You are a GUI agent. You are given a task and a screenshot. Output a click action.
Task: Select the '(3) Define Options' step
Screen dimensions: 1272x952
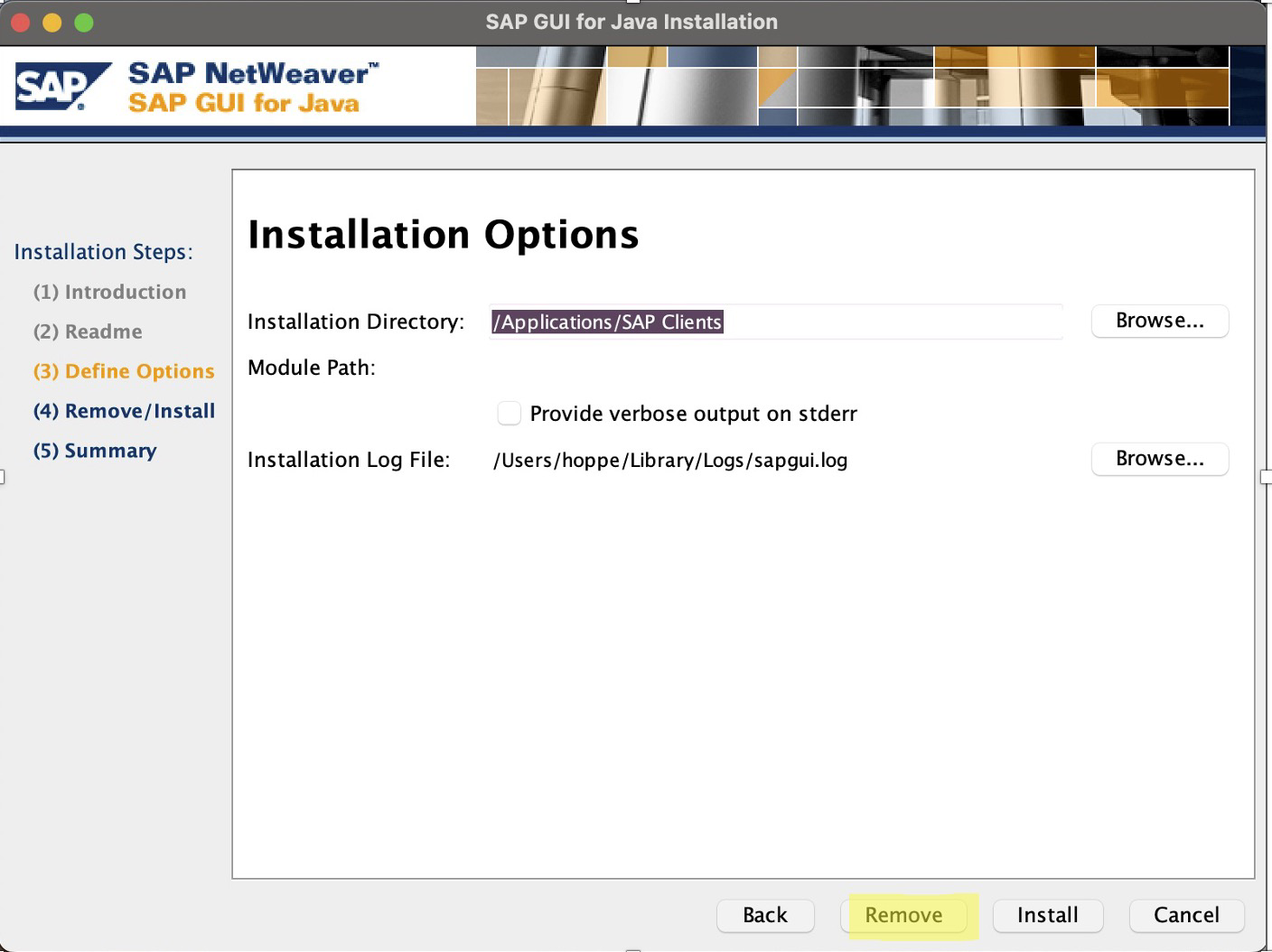click(124, 371)
